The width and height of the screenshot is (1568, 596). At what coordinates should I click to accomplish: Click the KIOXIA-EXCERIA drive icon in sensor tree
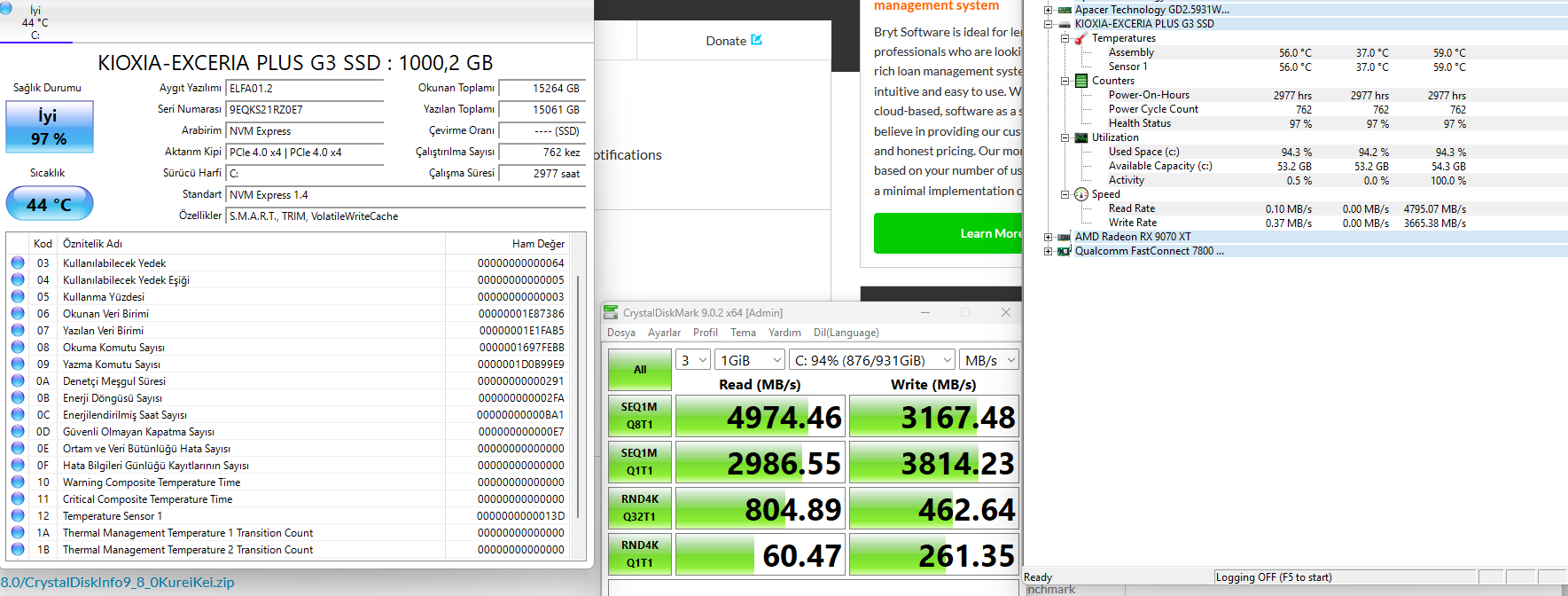click(x=1065, y=24)
